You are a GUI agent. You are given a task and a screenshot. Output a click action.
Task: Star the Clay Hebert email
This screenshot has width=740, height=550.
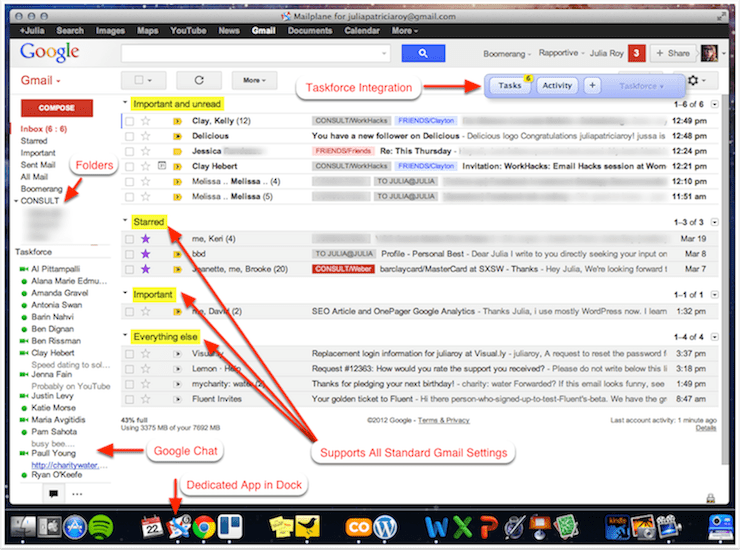(x=146, y=166)
